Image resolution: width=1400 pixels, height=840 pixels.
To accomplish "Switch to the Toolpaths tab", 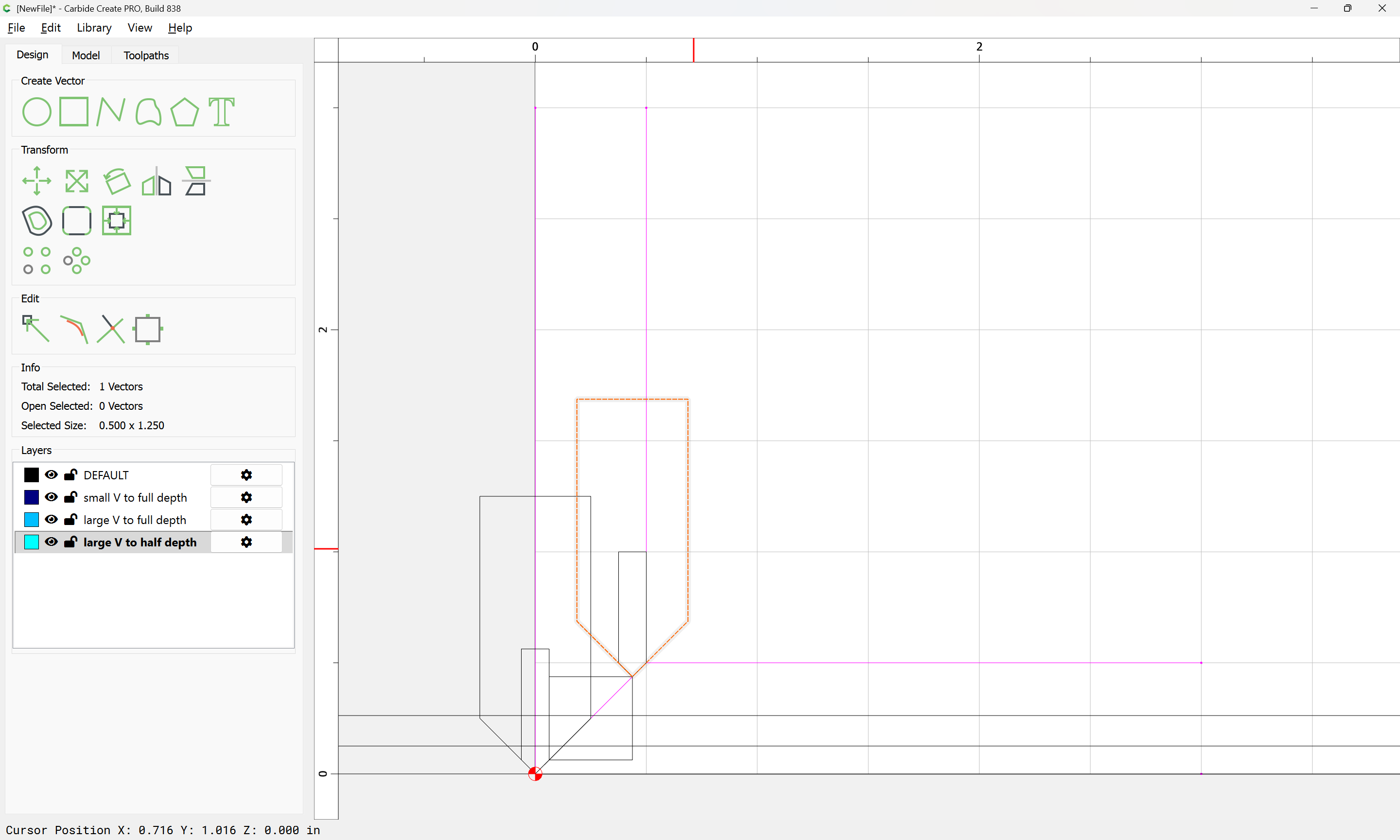I will [x=146, y=55].
